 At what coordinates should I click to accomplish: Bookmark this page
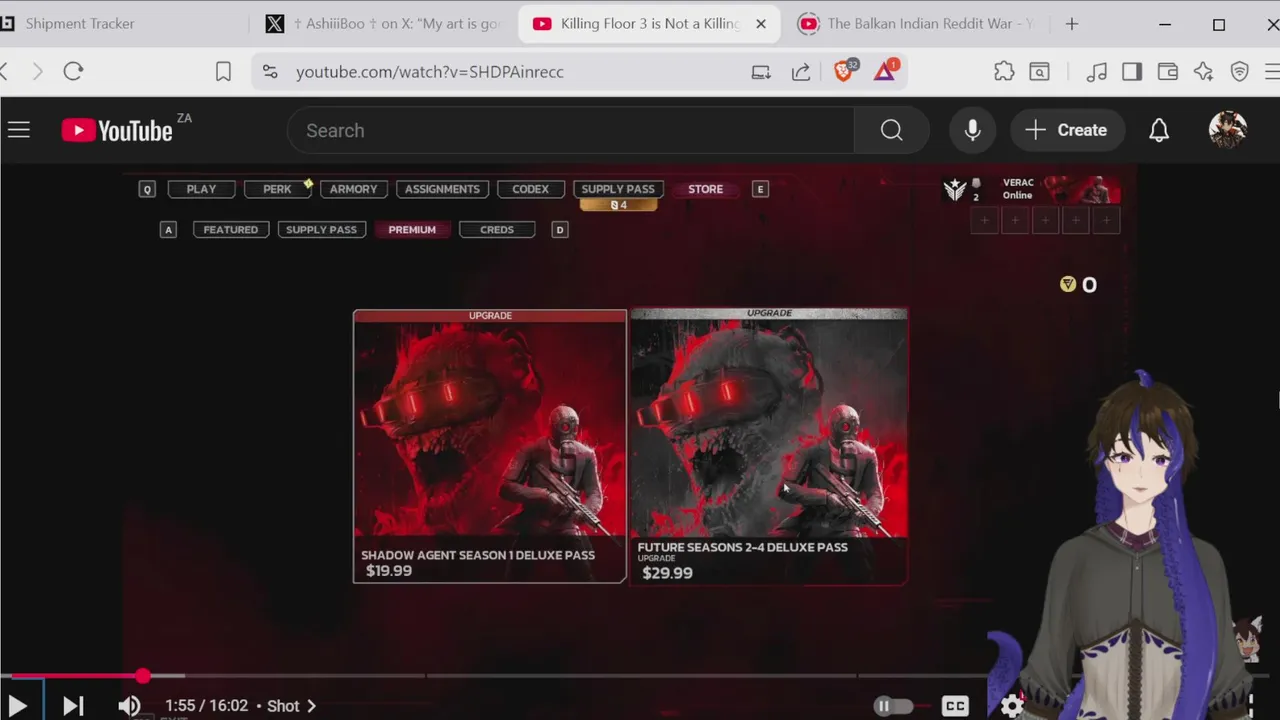pyautogui.click(x=223, y=71)
